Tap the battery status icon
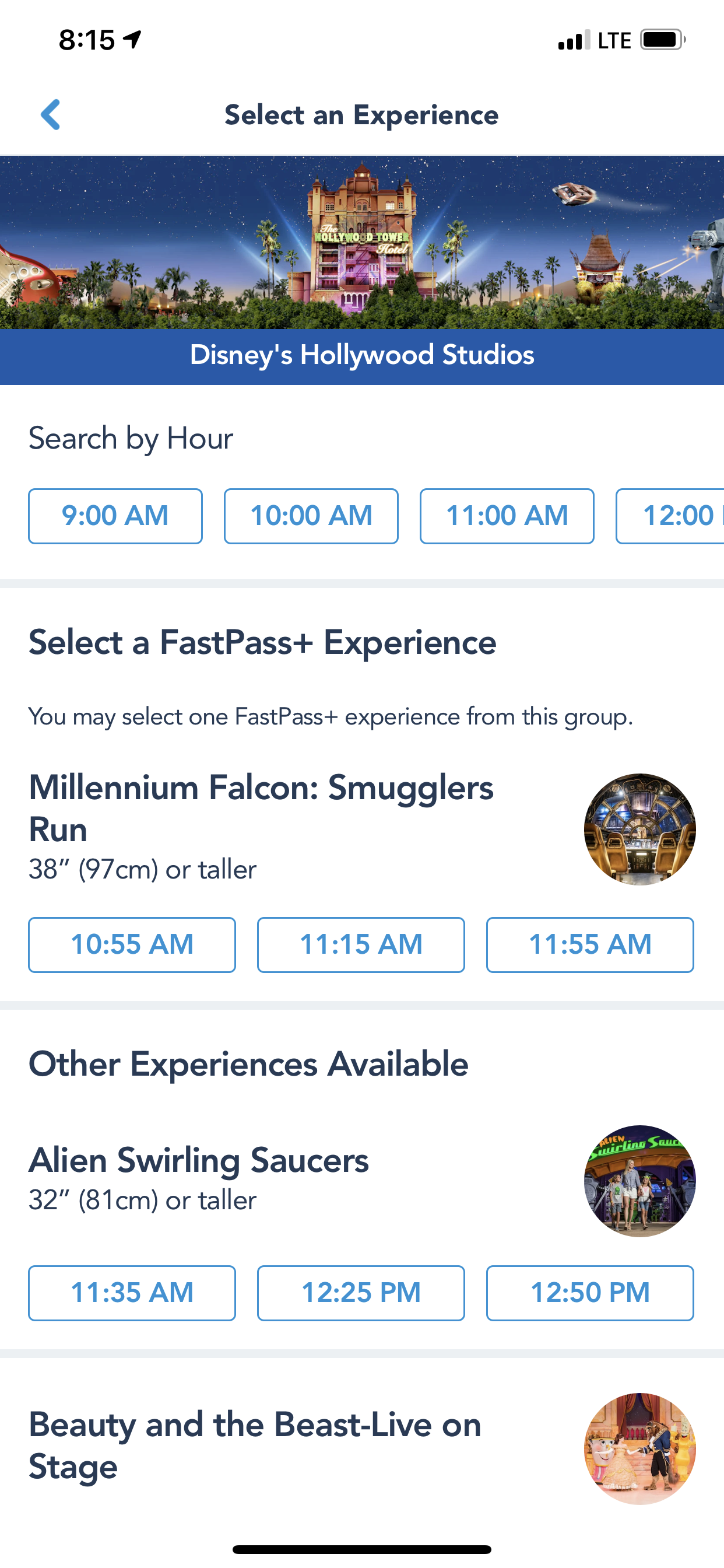Screen dimensions: 724x1568 pos(662,40)
